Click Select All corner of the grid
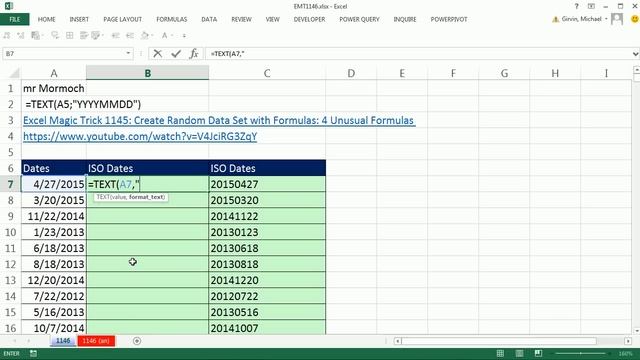Image resolution: width=640 pixels, height=360 pixels. (14, 73)
